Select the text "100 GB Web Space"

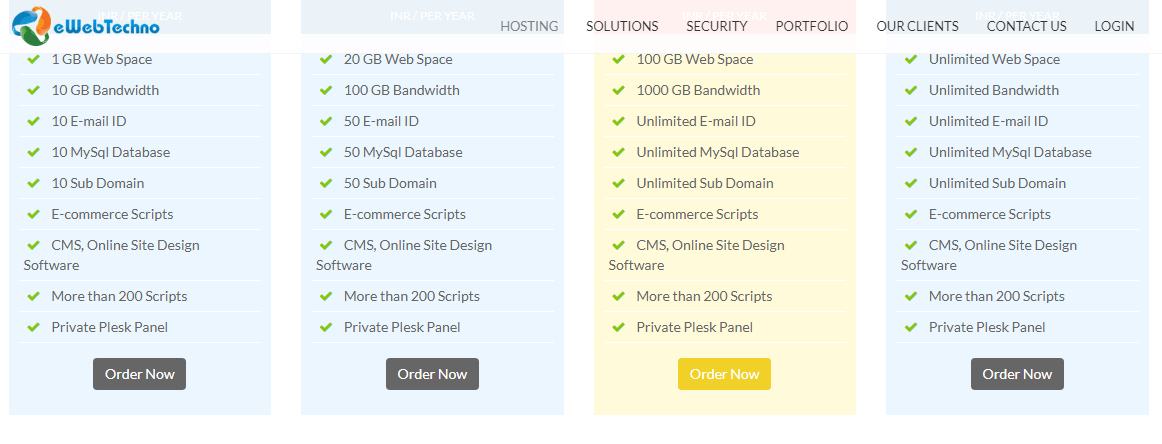coord(694,59)
